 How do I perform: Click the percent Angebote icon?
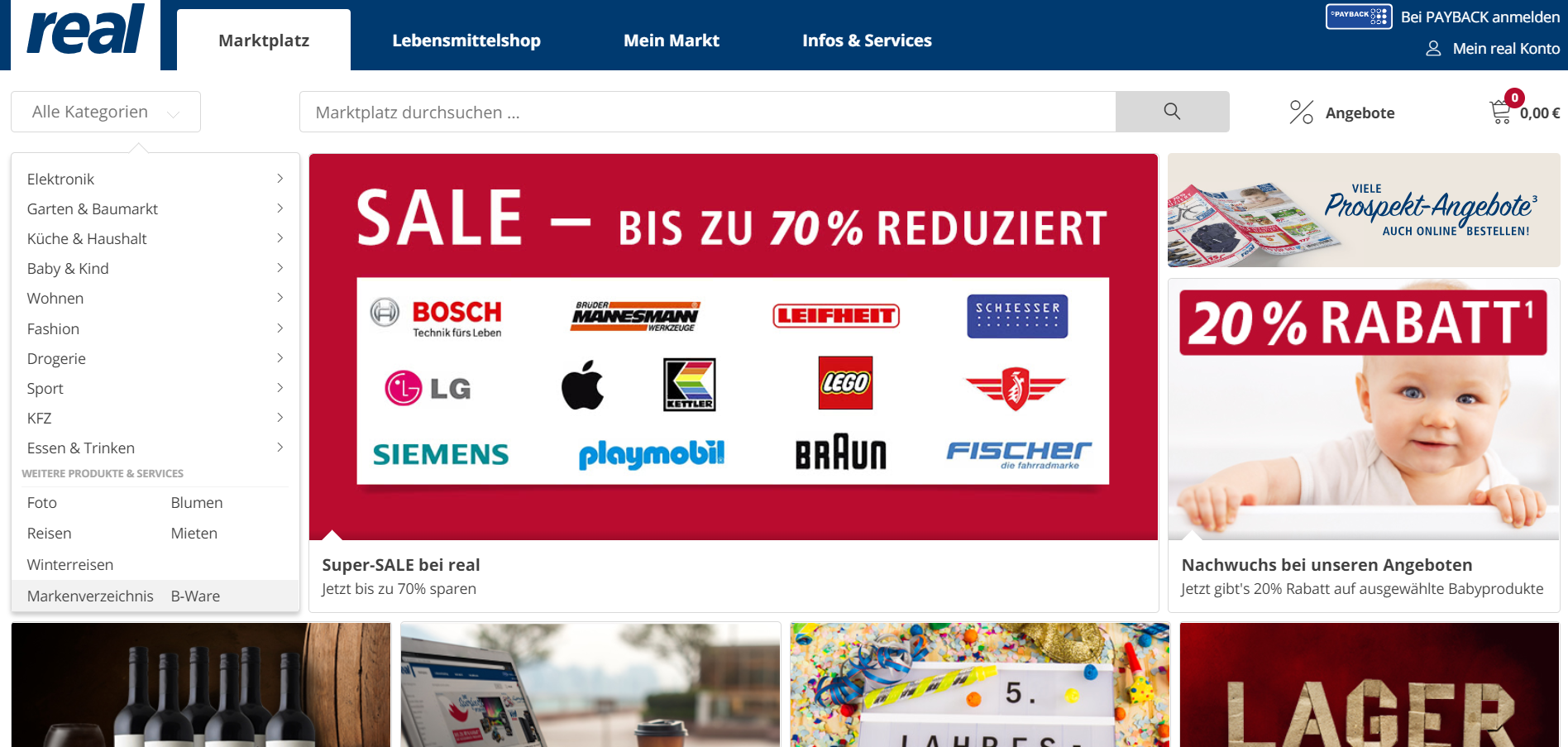[x=1301, y=112]
